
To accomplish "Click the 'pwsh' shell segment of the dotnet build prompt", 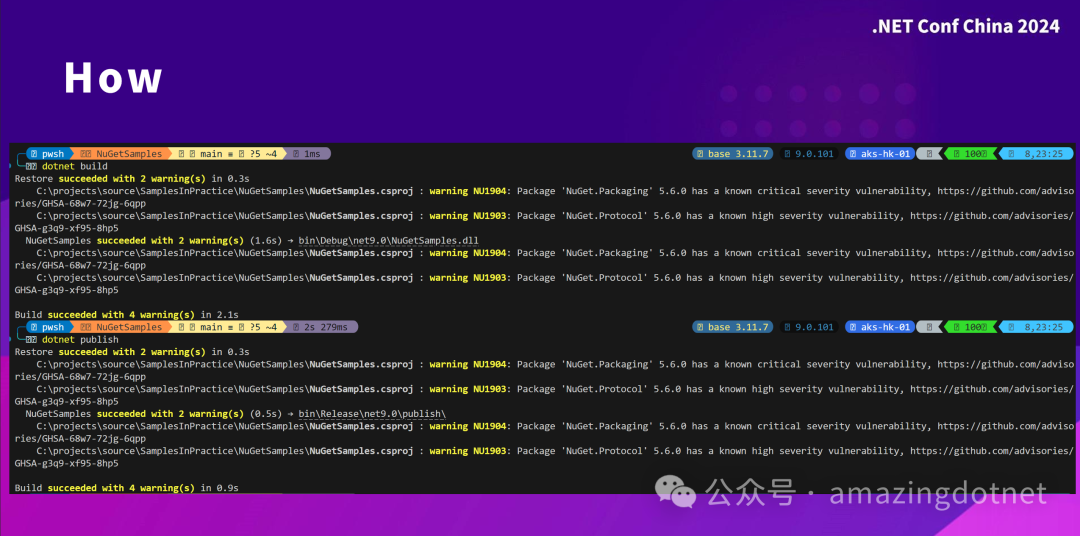I will click(x=47, y=154).
